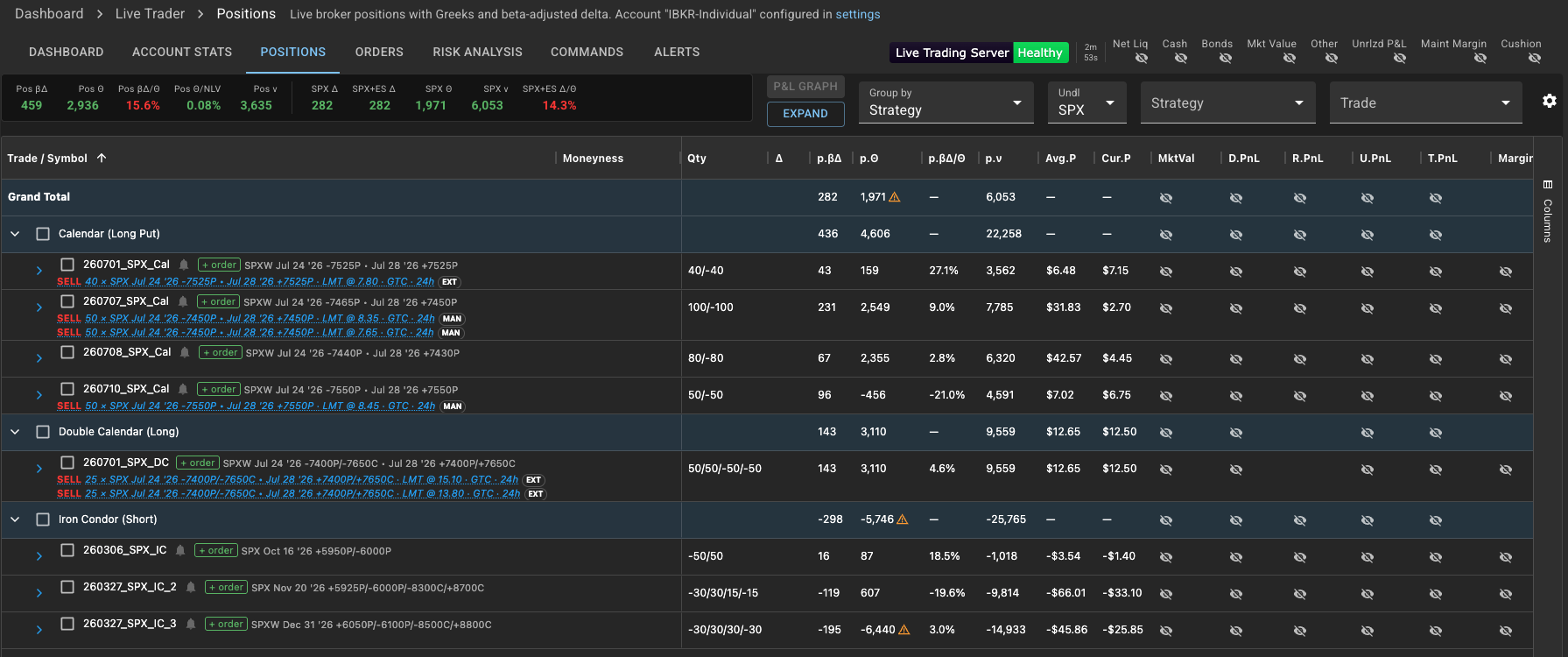Screen dimensions: 1568x657
Task: Open the Columns side panel
Action: point(1548,212)
